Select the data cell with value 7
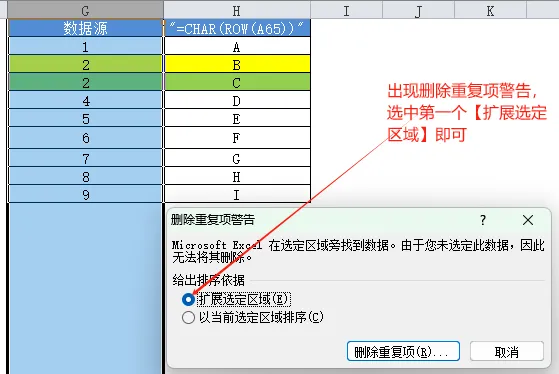 [86, 158]
